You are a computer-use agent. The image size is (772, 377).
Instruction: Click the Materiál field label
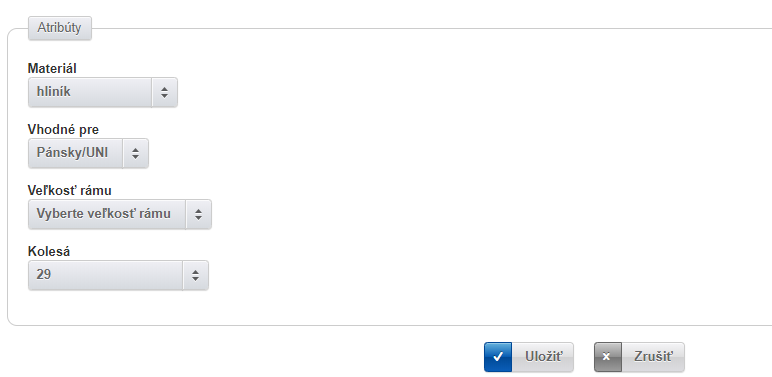[52, 68]
